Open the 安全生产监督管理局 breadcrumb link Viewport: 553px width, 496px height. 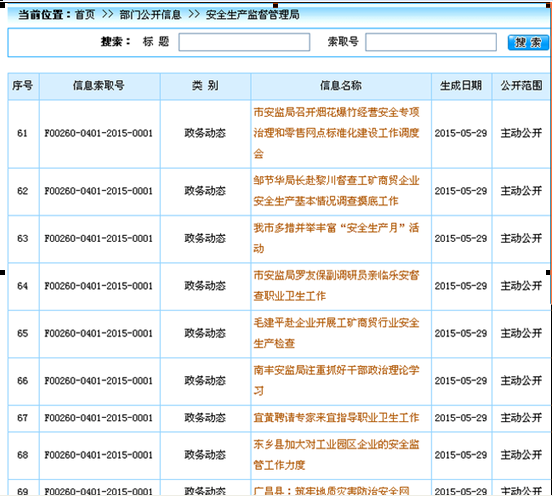(252, 15)
